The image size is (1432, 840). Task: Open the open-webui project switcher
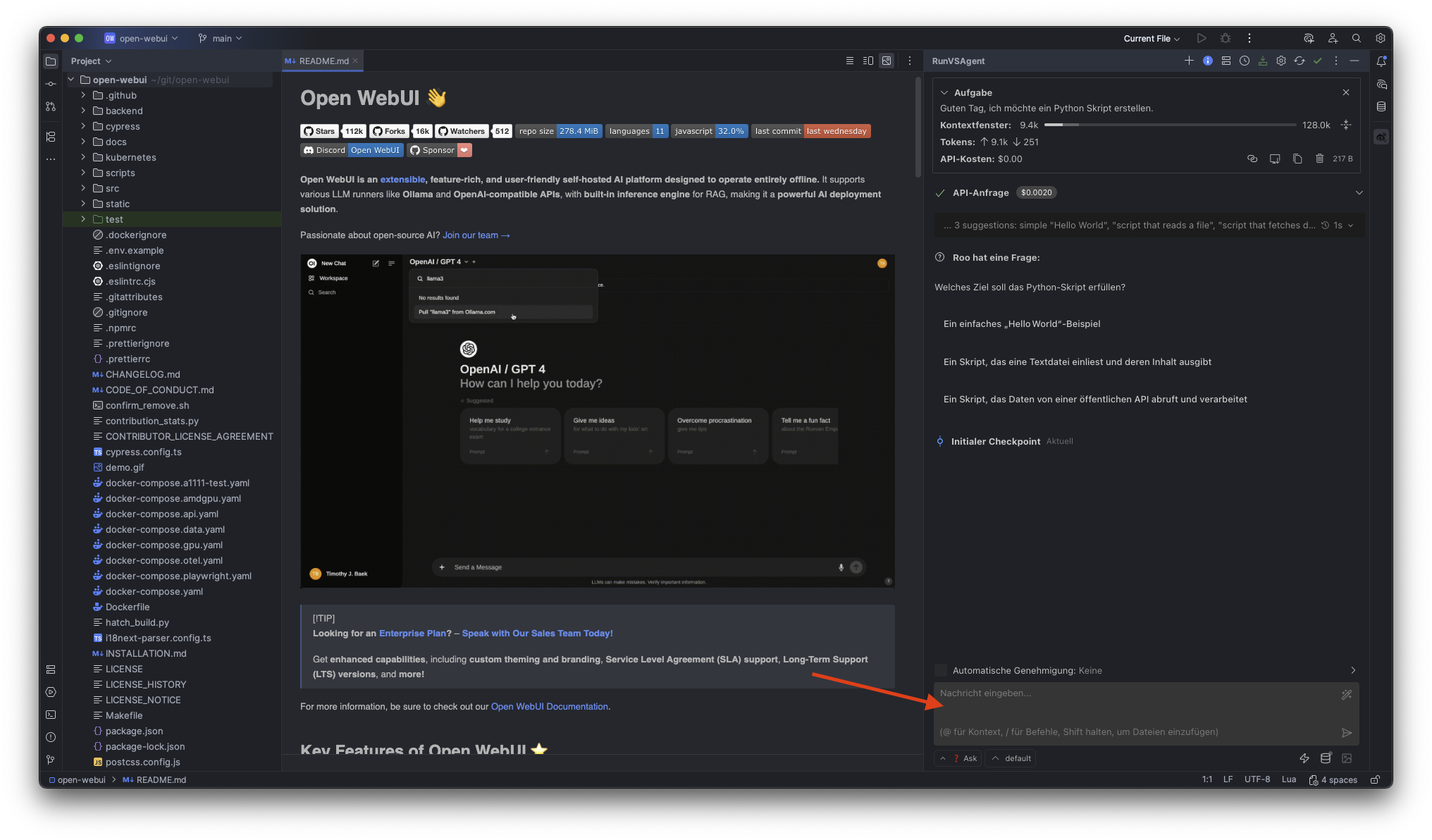(x=141, y=38)
